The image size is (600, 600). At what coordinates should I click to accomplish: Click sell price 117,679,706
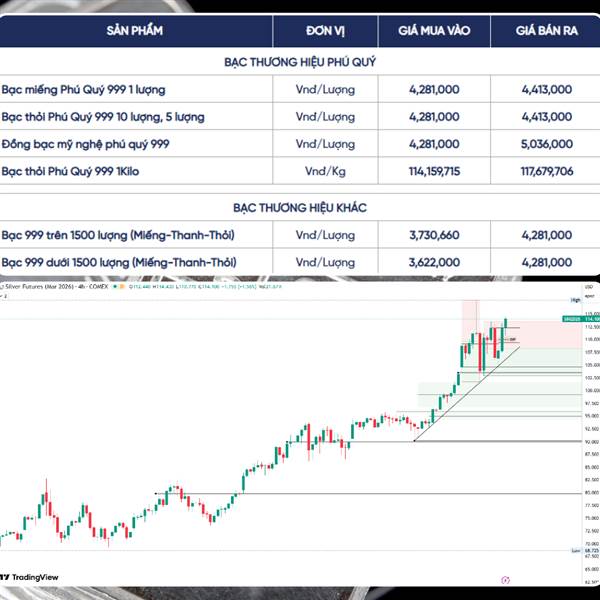pyautogui.click(x=547, y=171)
